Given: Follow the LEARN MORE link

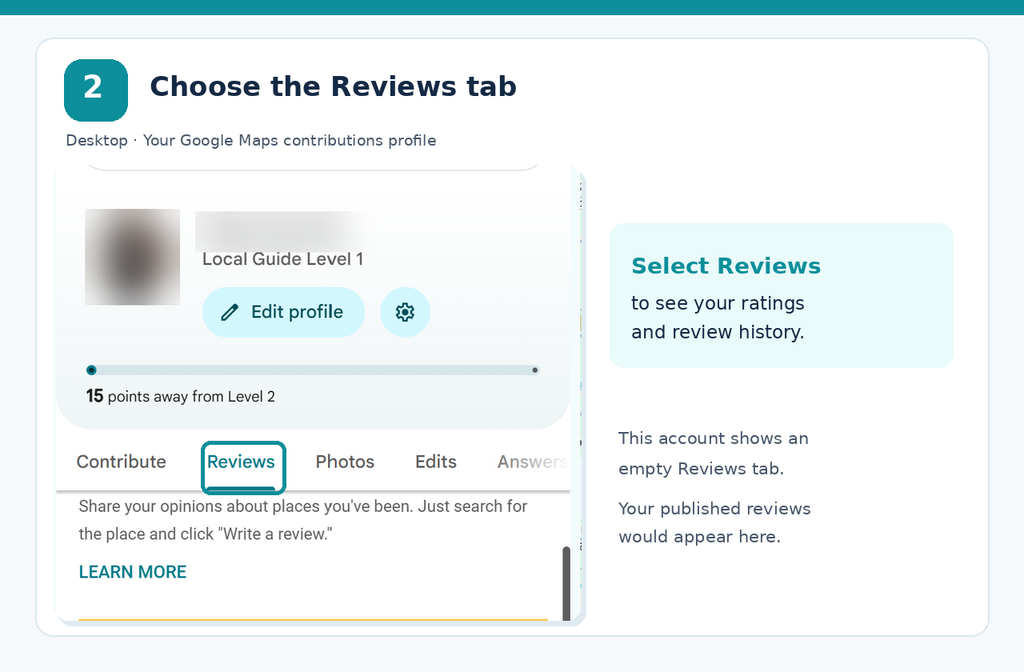Looking at the screenshot, I should (133, 572).
